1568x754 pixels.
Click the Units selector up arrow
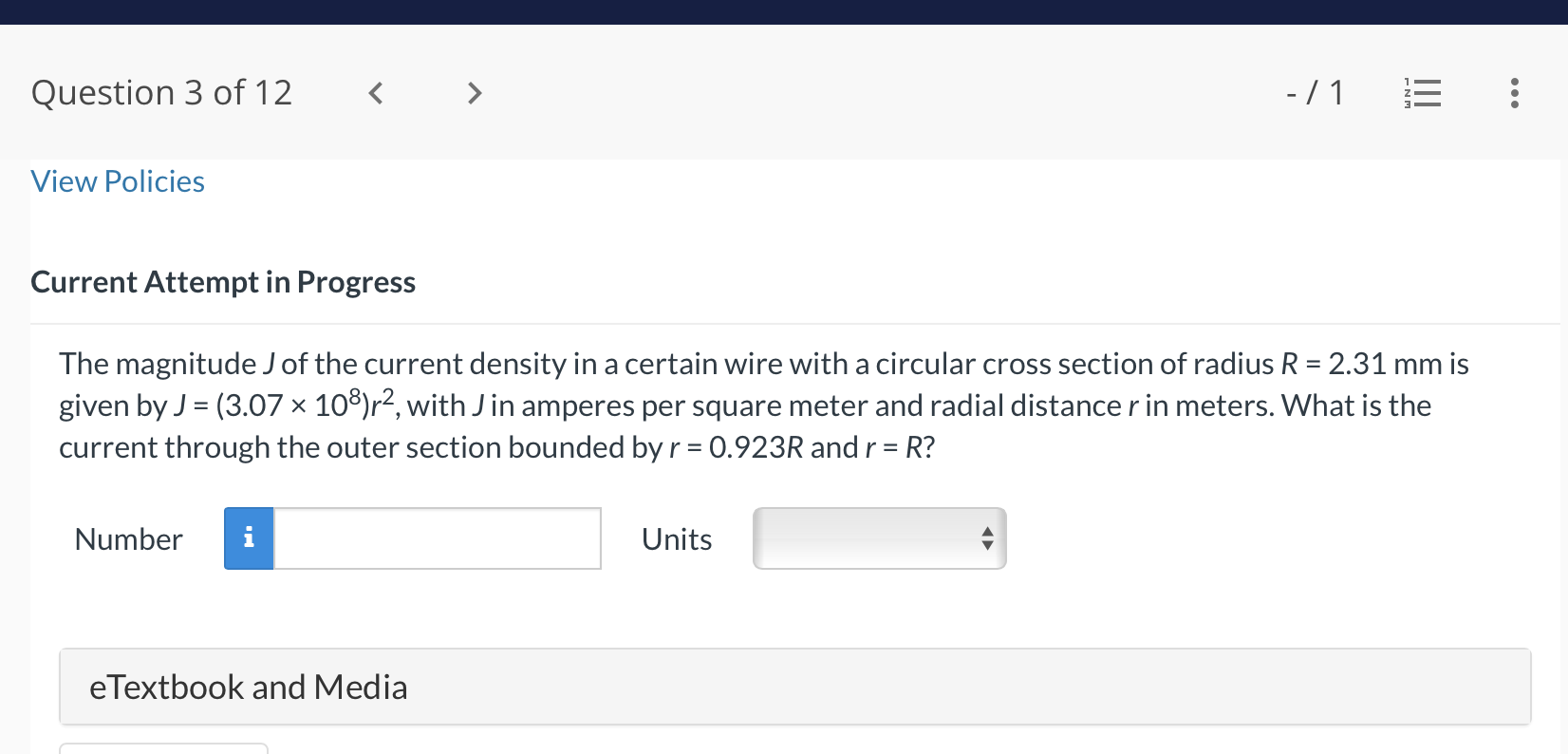987,532
